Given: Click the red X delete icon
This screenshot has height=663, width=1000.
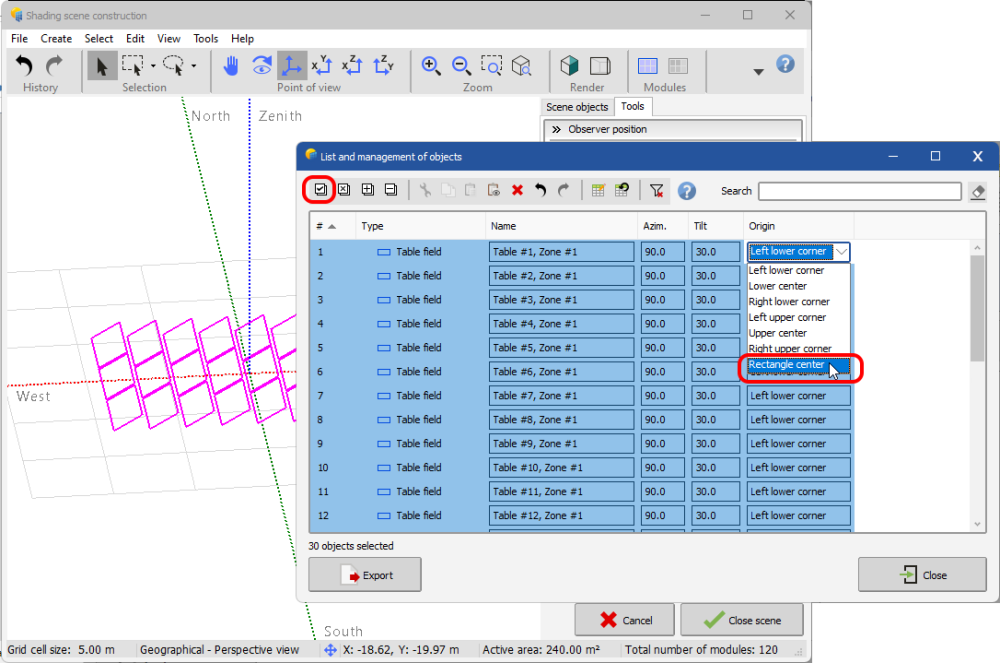Looking at the screenshot, I should click(517, 190).
